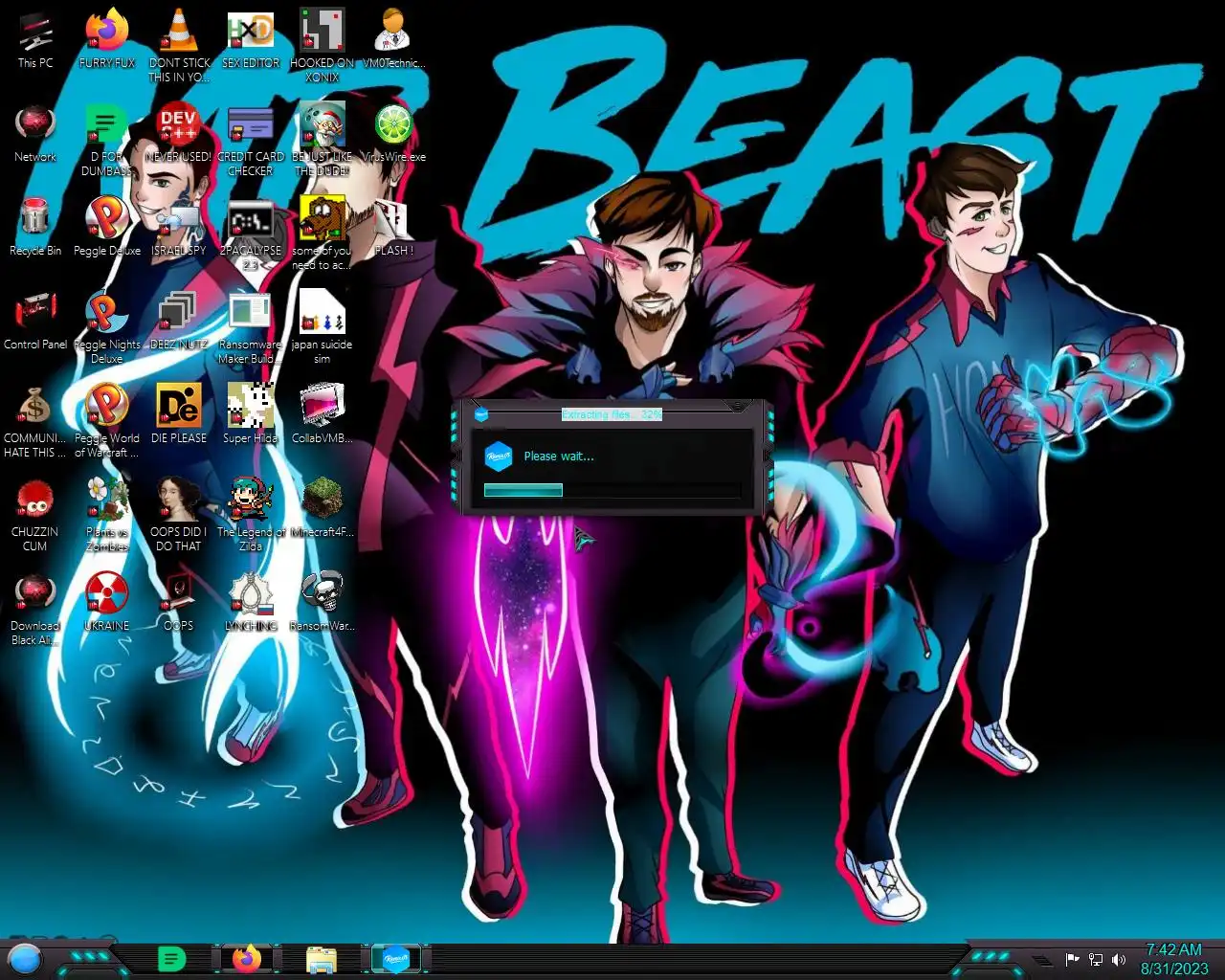The width and height of the screenshot is (1225, 980).
Task: Open Firefox from the taskbar
Action: tap(247, 958)
